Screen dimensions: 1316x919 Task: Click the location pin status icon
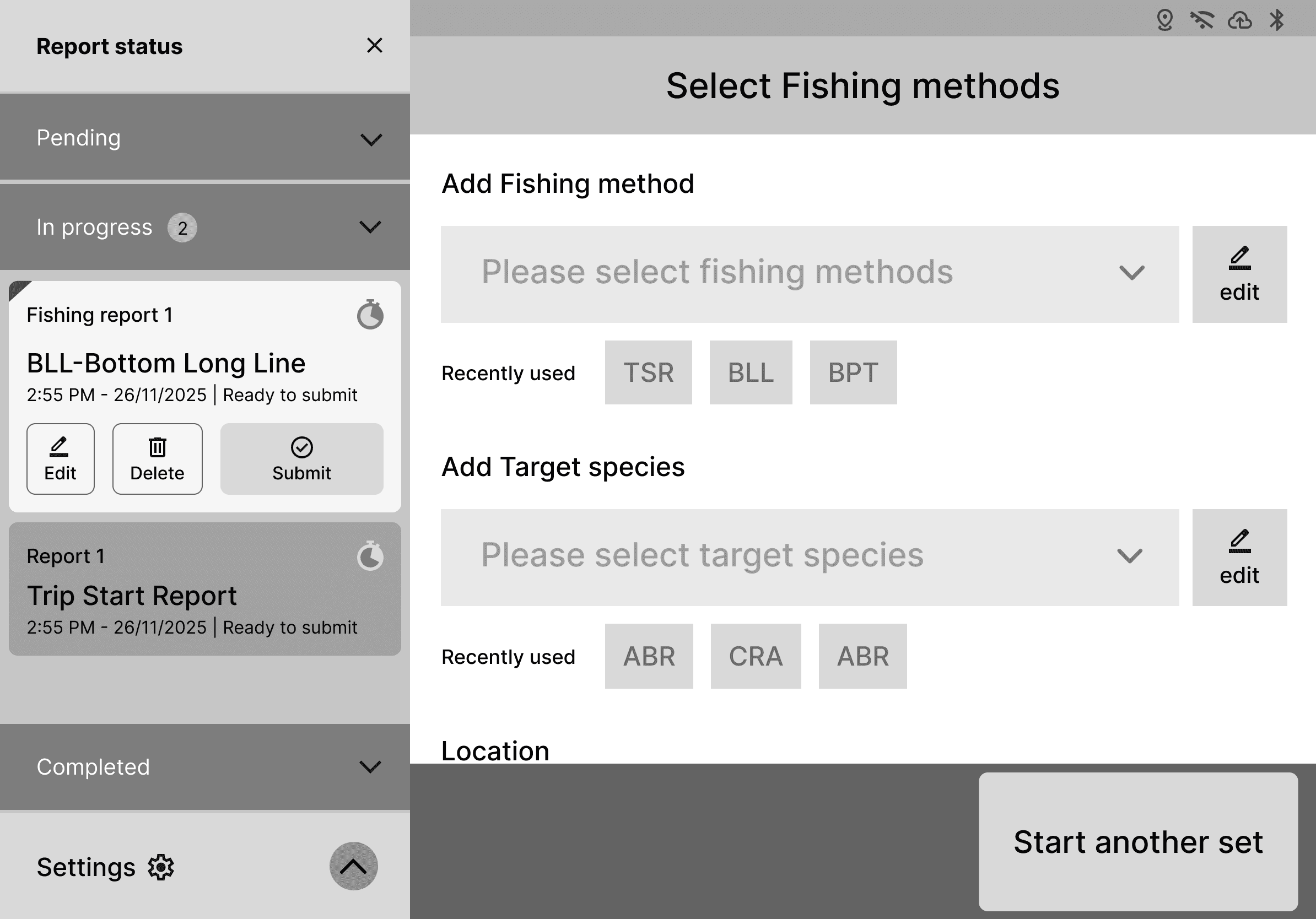(1164, 20)
